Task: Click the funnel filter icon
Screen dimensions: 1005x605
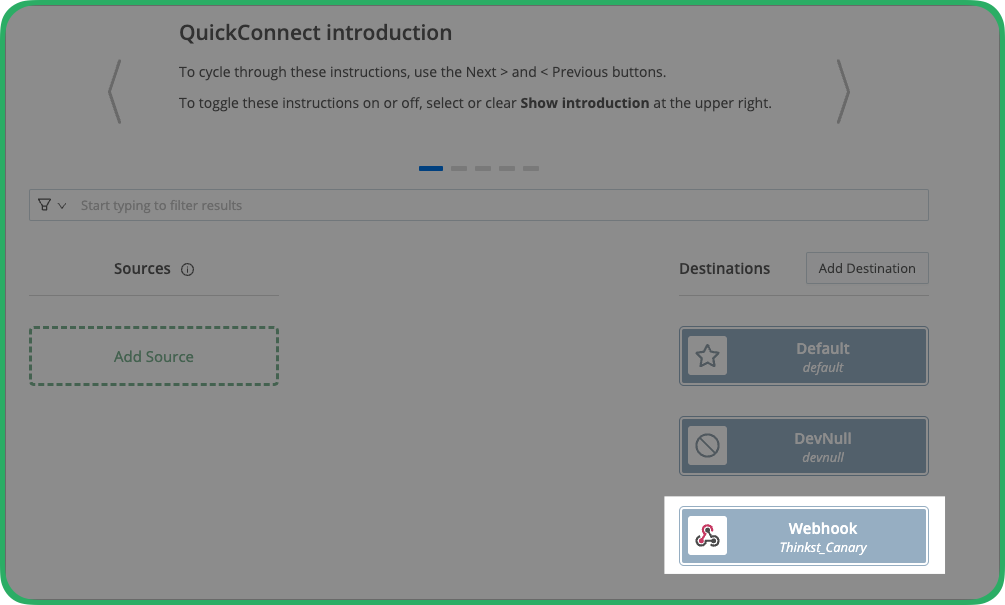Action: click(44, 205)
